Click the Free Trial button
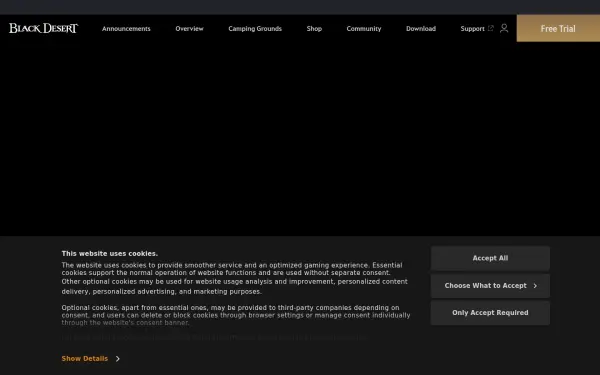The width and height of the screenshot is (600, 375). click(558, 28)
